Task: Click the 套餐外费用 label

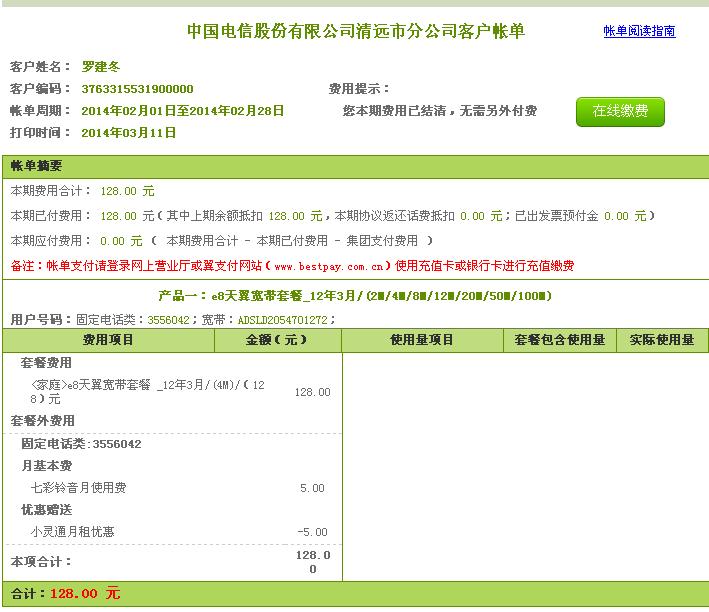Action: coord(43,421)
